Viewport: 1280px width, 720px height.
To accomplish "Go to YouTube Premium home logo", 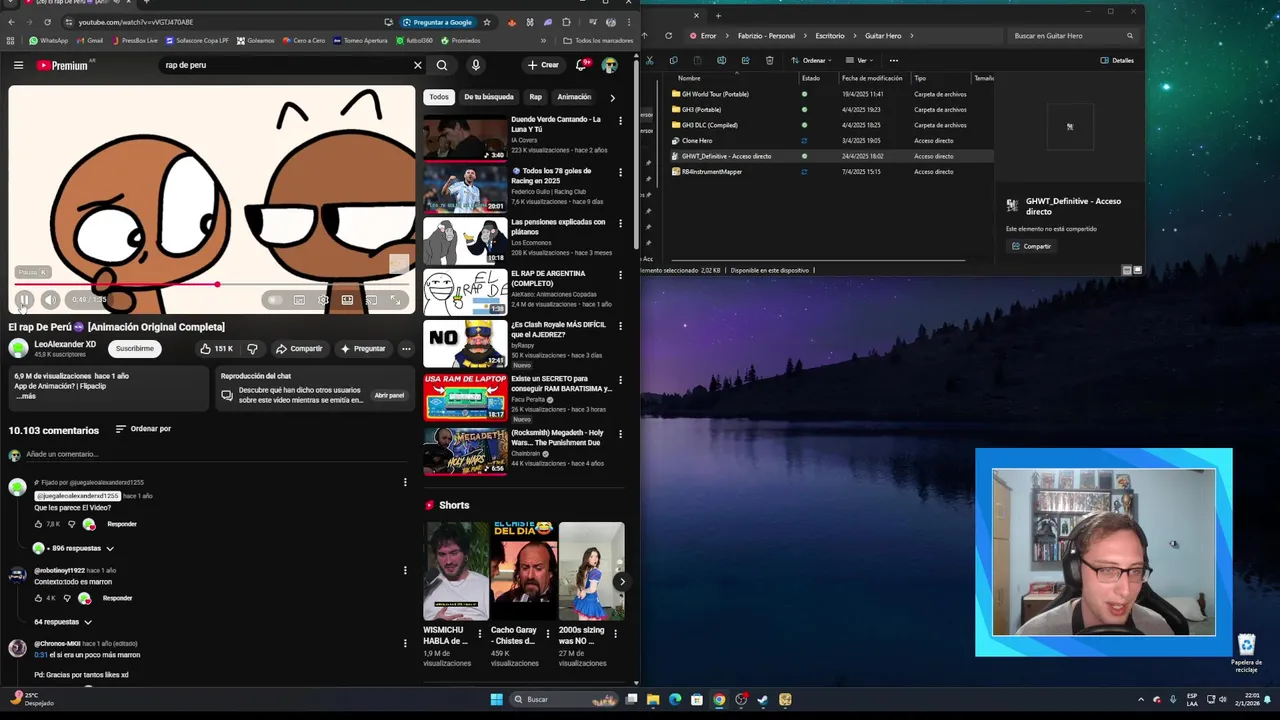I will pos(63,65).
